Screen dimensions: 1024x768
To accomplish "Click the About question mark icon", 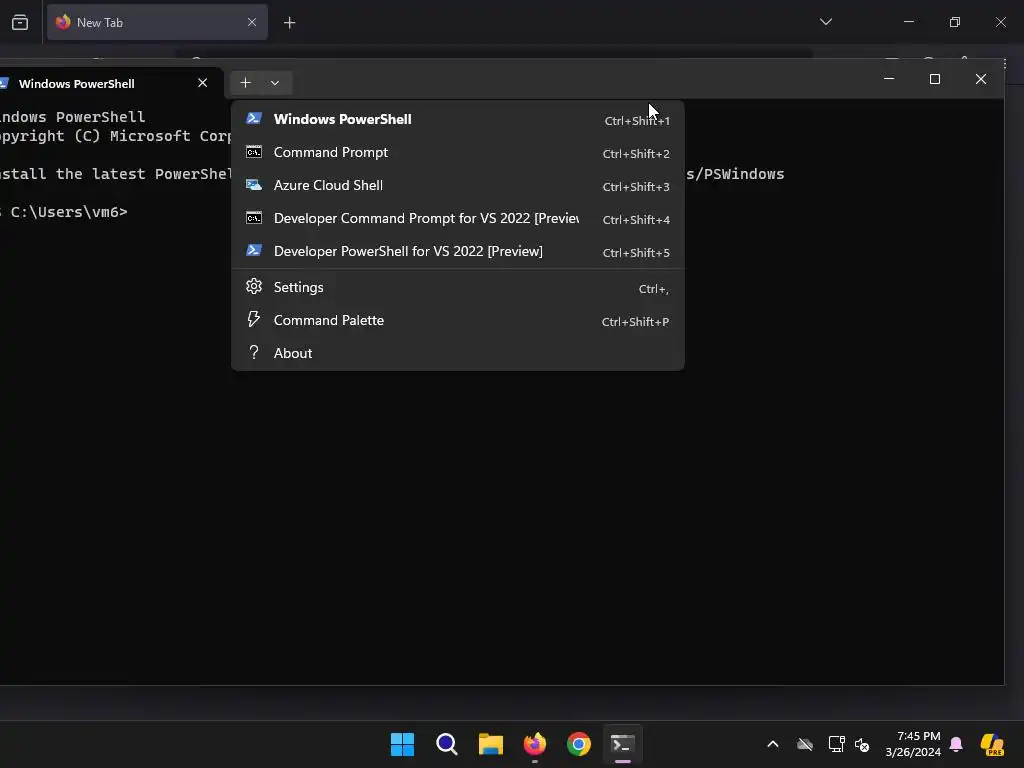I will 254,353.
